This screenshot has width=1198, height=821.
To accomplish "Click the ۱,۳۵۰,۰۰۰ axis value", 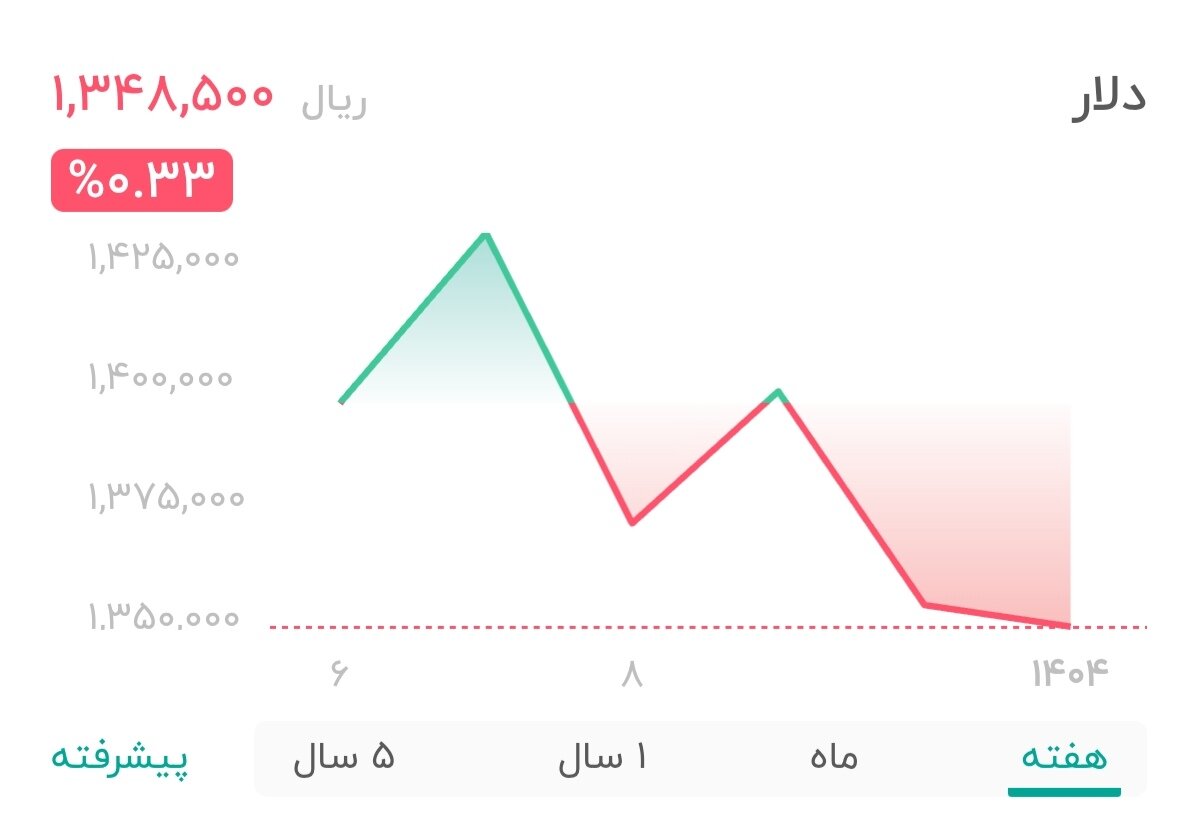I will [160, 618].
